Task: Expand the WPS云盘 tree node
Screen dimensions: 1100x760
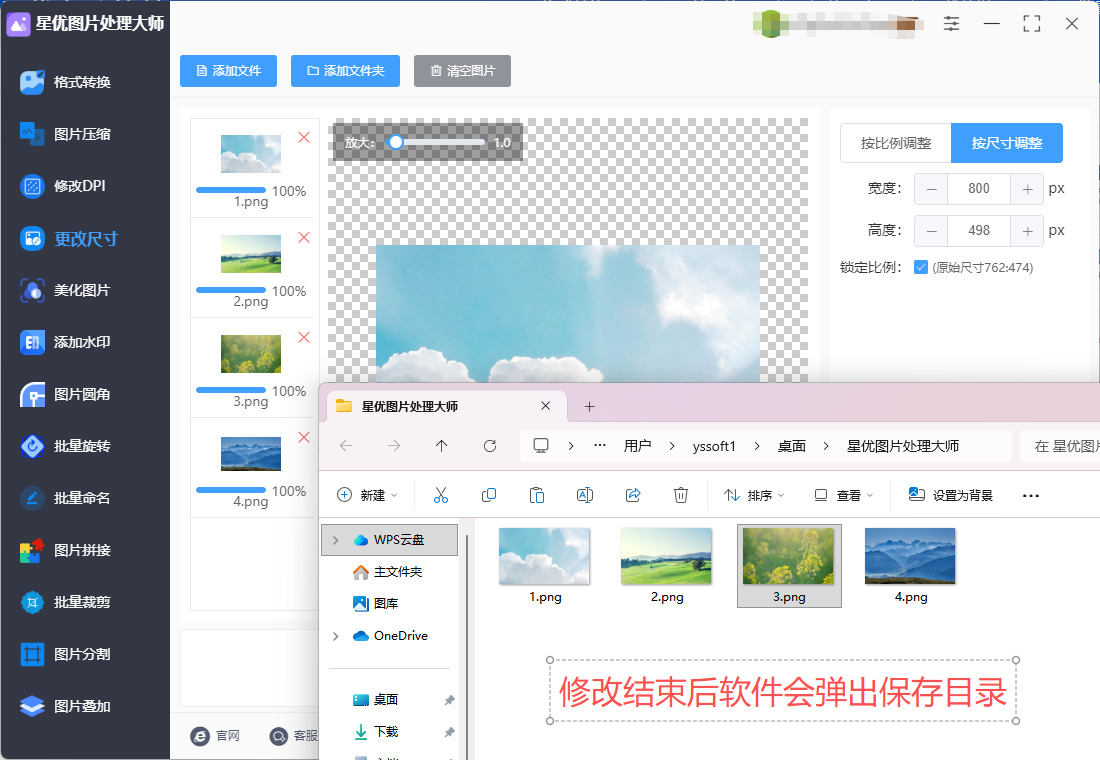Action: click(335, 540)
